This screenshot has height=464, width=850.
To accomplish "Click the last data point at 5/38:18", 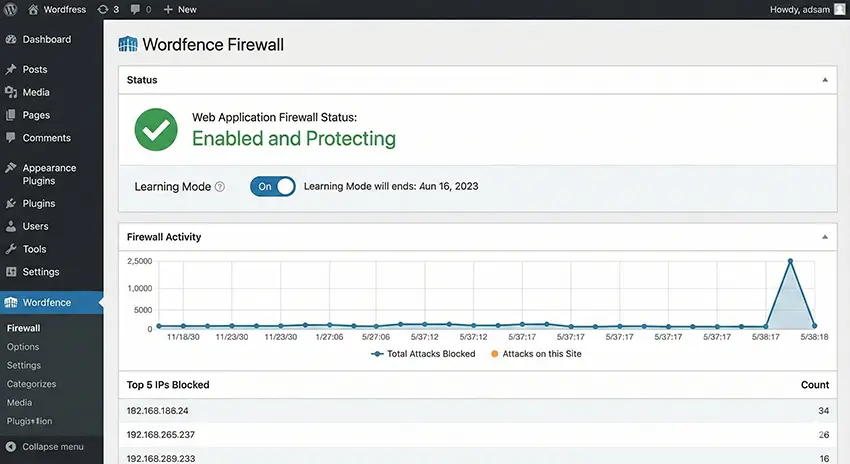I will pos(814,326).
